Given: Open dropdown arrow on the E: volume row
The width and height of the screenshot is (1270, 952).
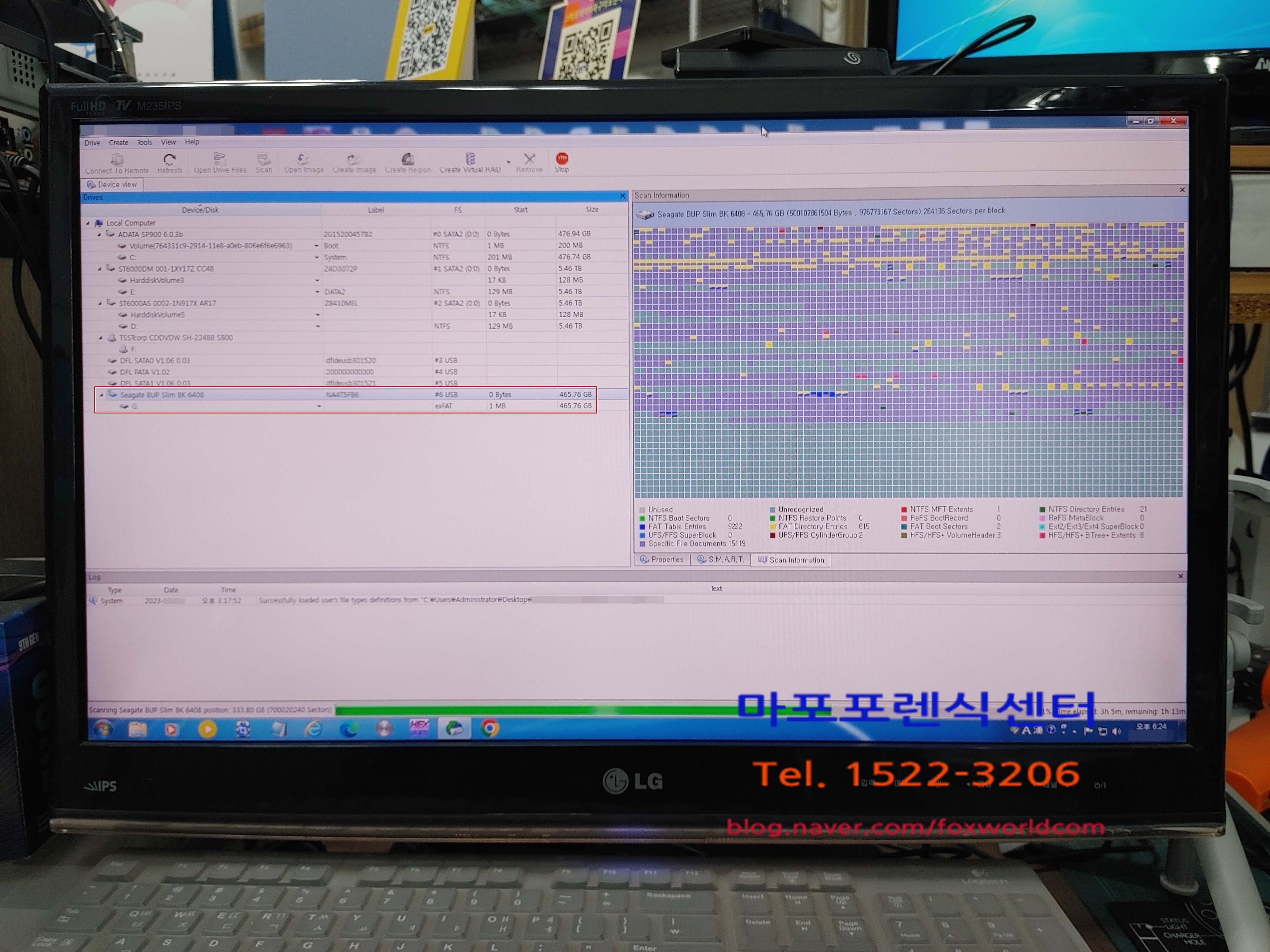Looking at the screenshot, I should 317,292.
